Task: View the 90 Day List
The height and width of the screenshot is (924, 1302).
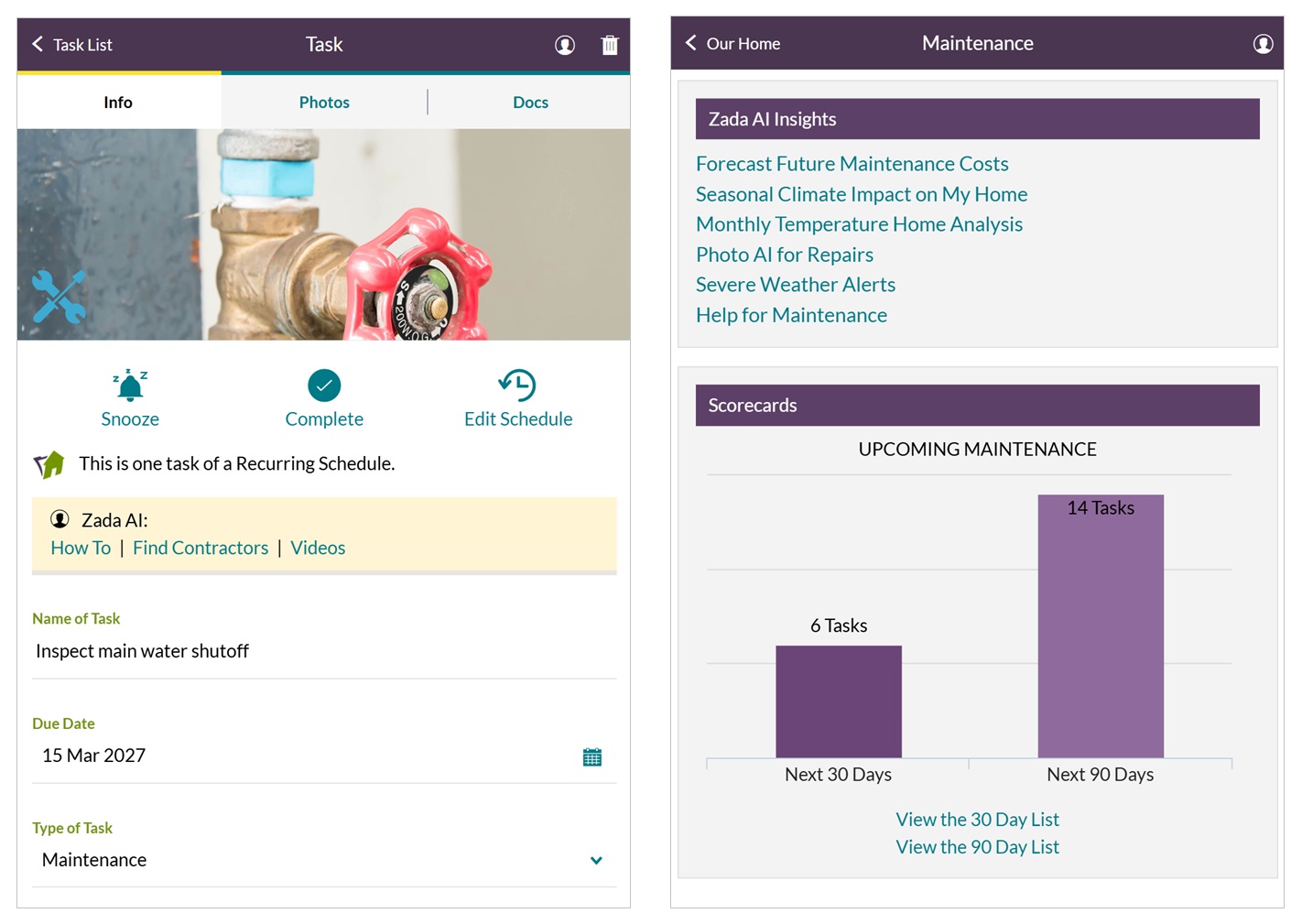Action: [x=977, y=847]
